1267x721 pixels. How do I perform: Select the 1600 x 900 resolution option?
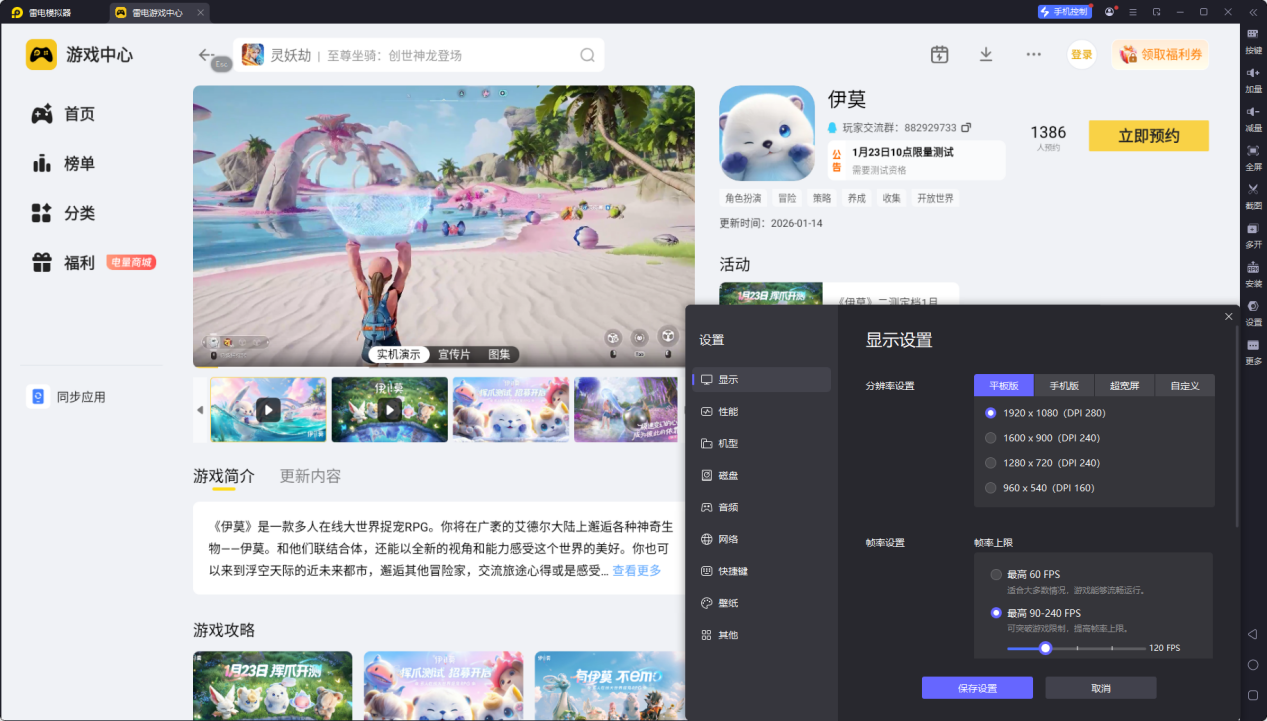point(1042,438)
